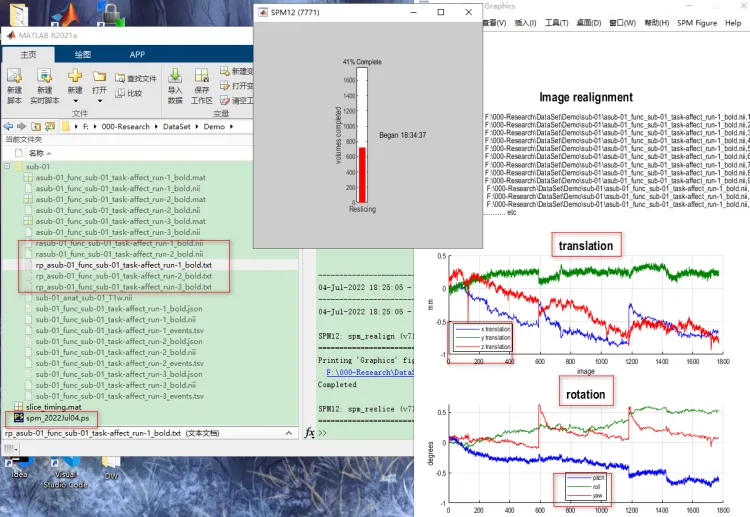The image size is (750, 517).
Task: Click the folder icon at path start
Action: 66,126
